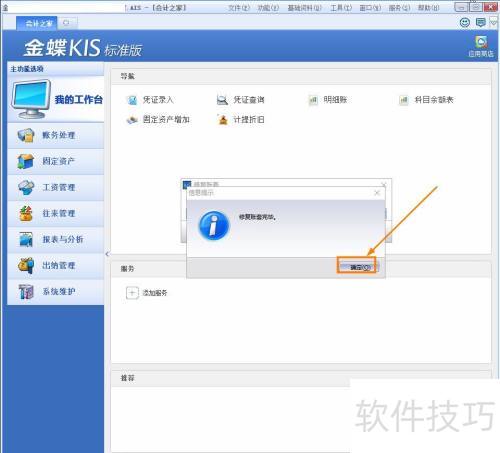500x453 pixels.
Task: Open 凭证录入 icon in navigation
Action: coord(132,100)
